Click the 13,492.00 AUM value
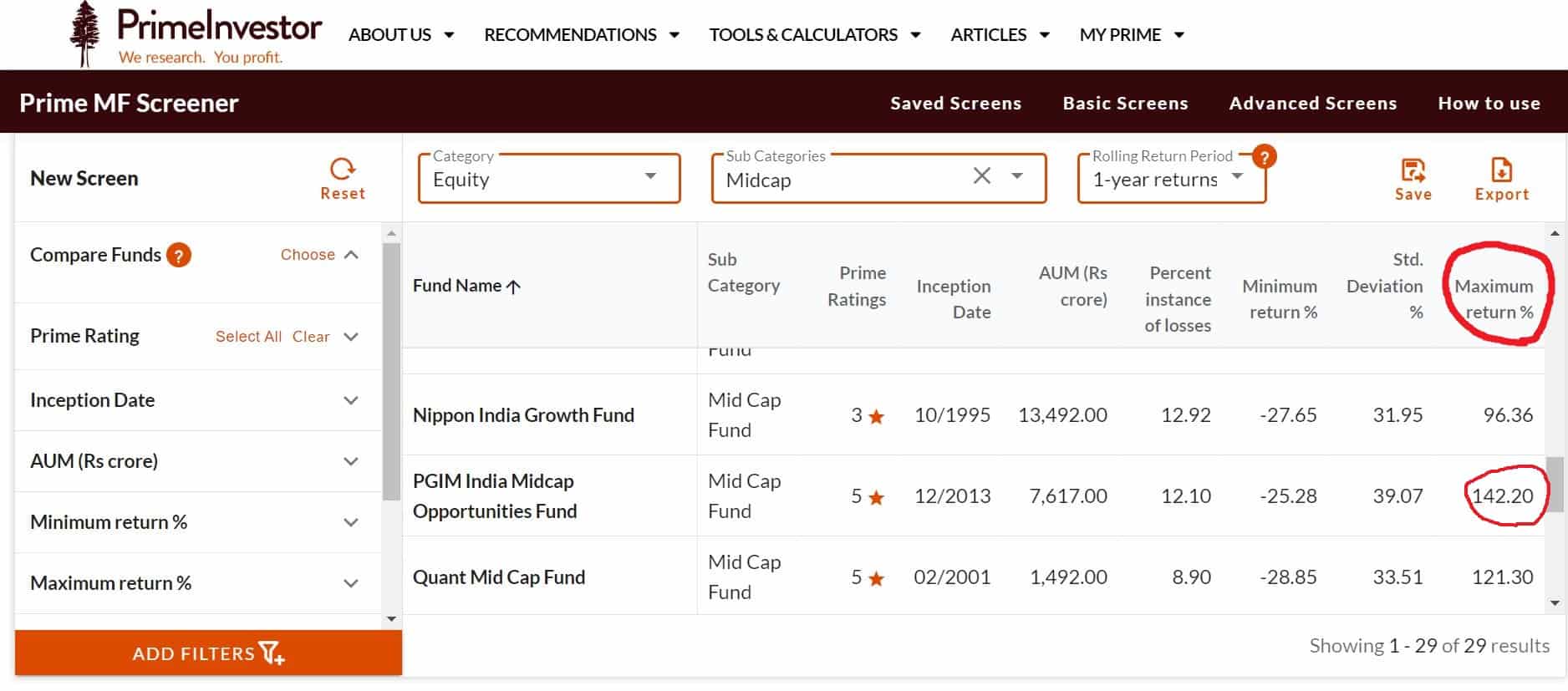 click(1062, 415)
